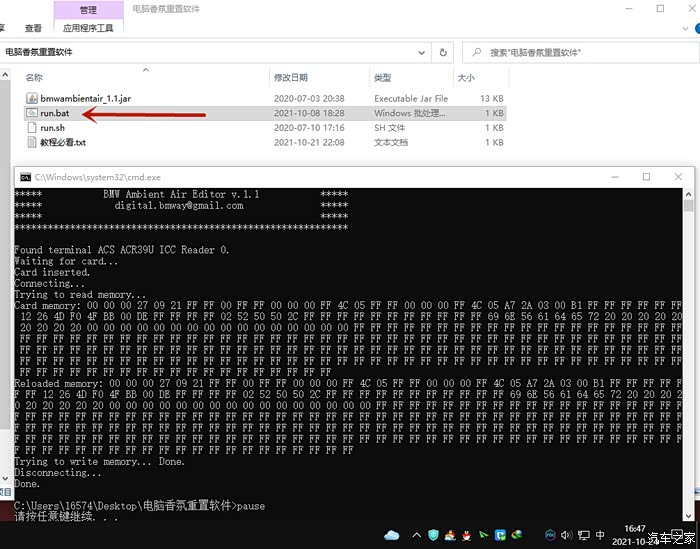This screenshot has width=700, height=549.
Task: Click the cmd.exe title bar icon
Action: 25,177
